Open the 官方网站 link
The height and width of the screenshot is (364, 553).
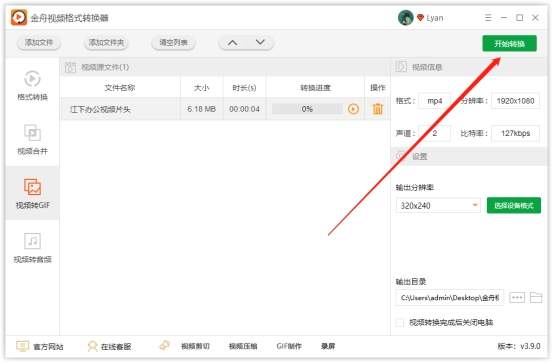click(48, 347)
